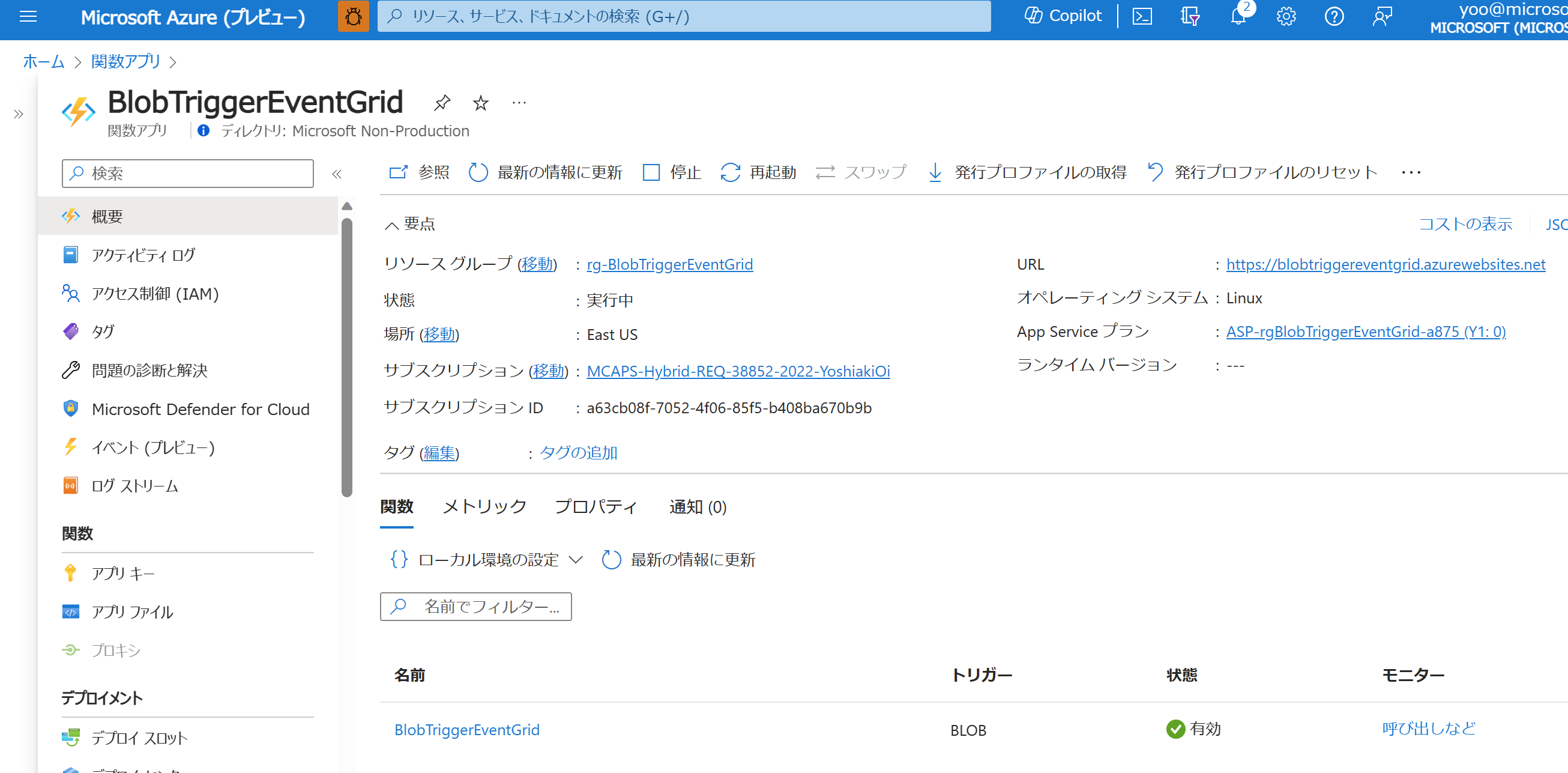The width and height of the screenshot is (1568, 773).
Task: Switch to the プロパティ tab
Action: (596, 507)
